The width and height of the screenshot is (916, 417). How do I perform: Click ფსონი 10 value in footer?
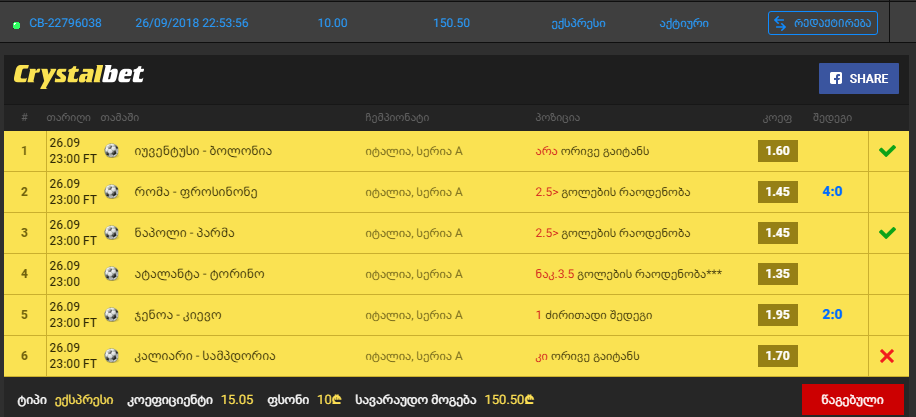(x=329, y=400)
